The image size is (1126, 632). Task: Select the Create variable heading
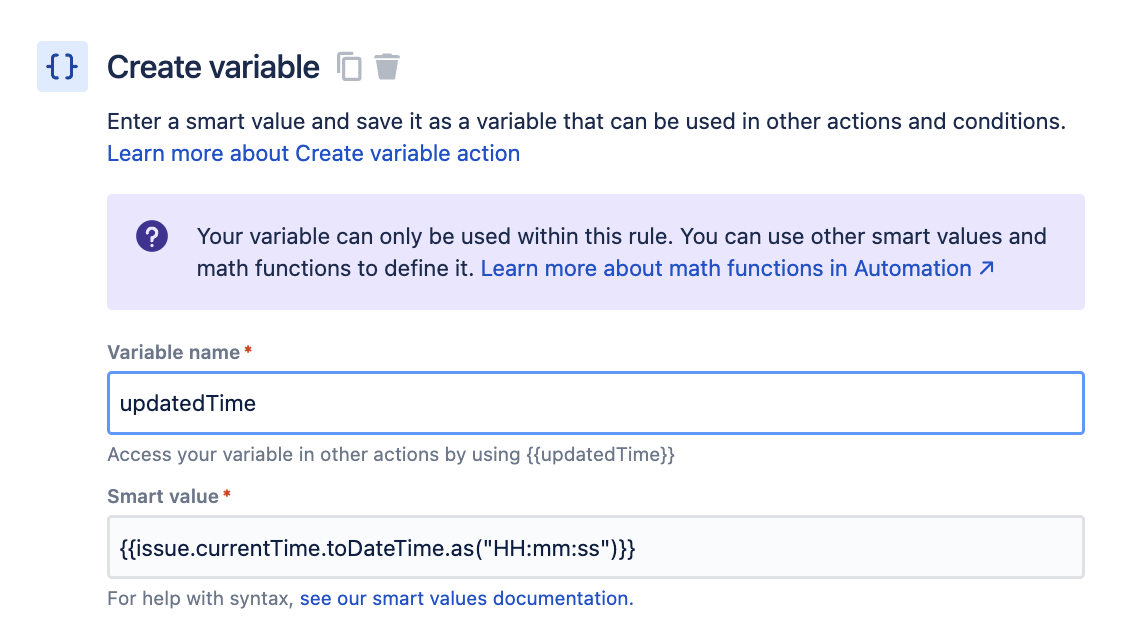pos(213,68)
